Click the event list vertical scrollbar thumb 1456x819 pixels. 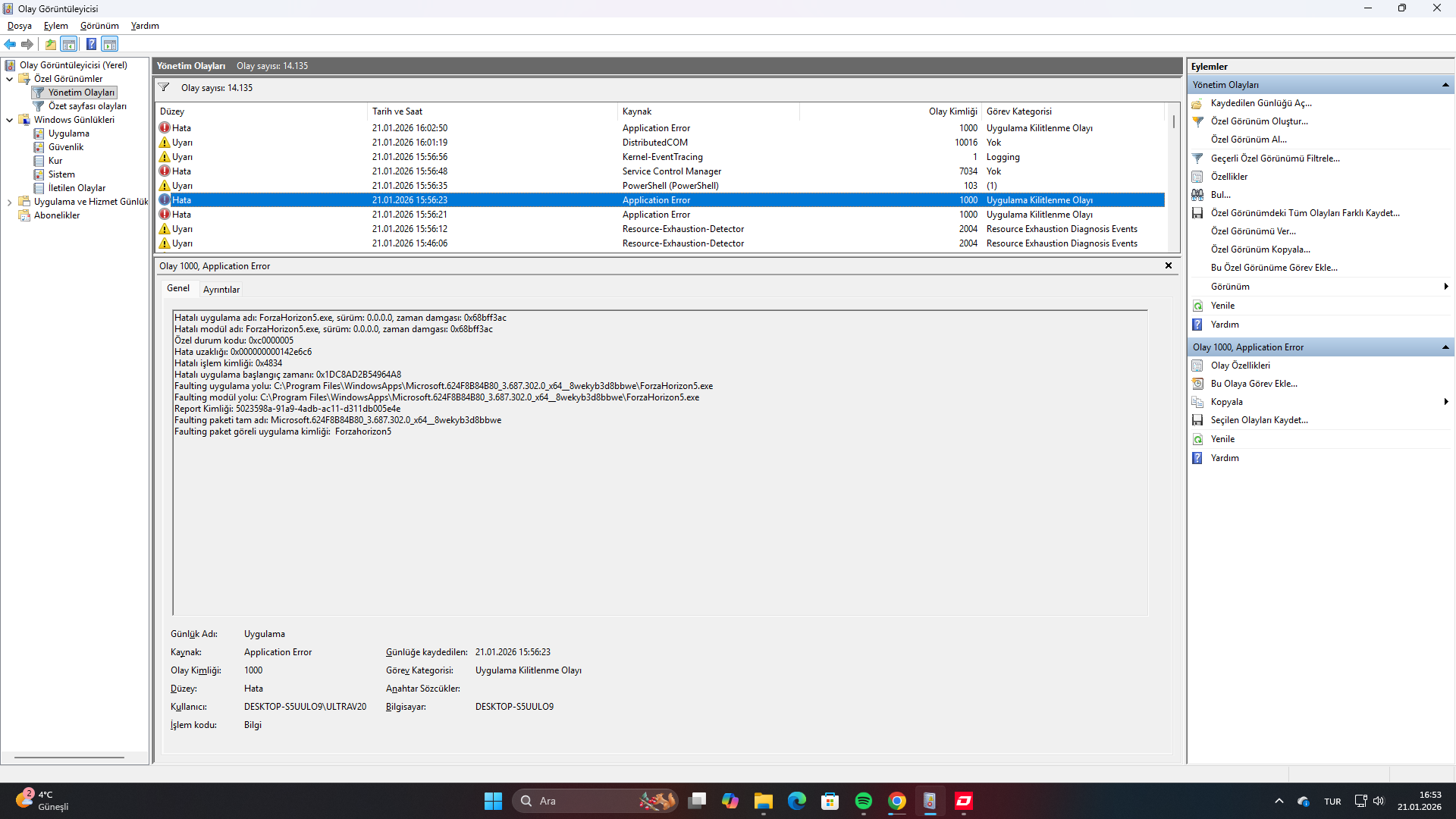click(x=1174, y=121)
